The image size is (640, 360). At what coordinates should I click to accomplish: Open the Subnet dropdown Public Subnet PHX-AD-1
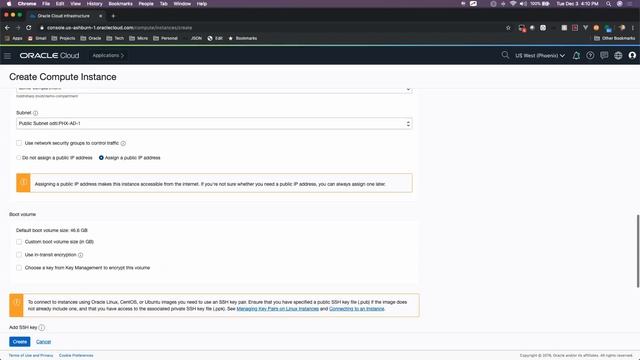pos(214,124)
